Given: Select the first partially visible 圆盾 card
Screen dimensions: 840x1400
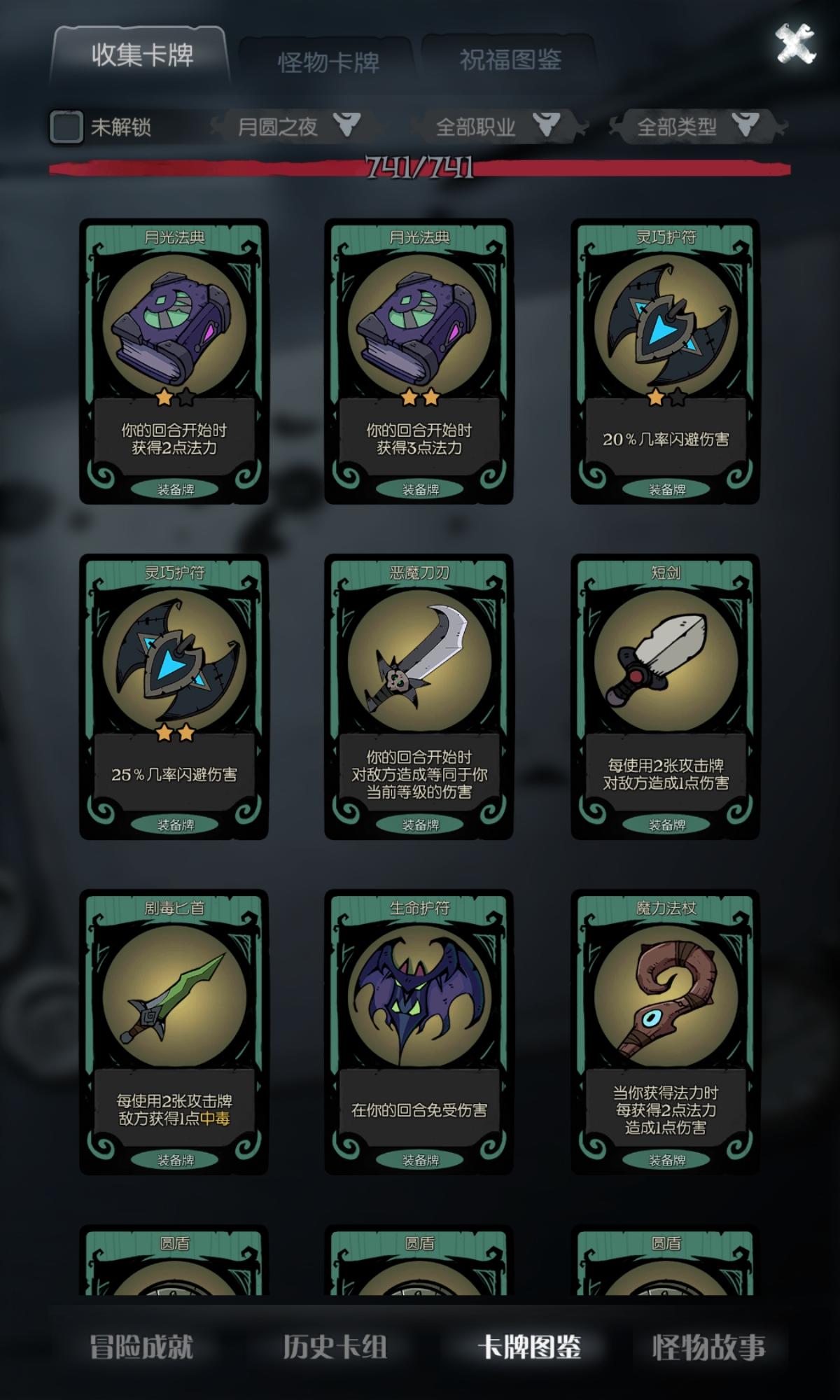Looking at the screenshot, I should coord(174,1259).
